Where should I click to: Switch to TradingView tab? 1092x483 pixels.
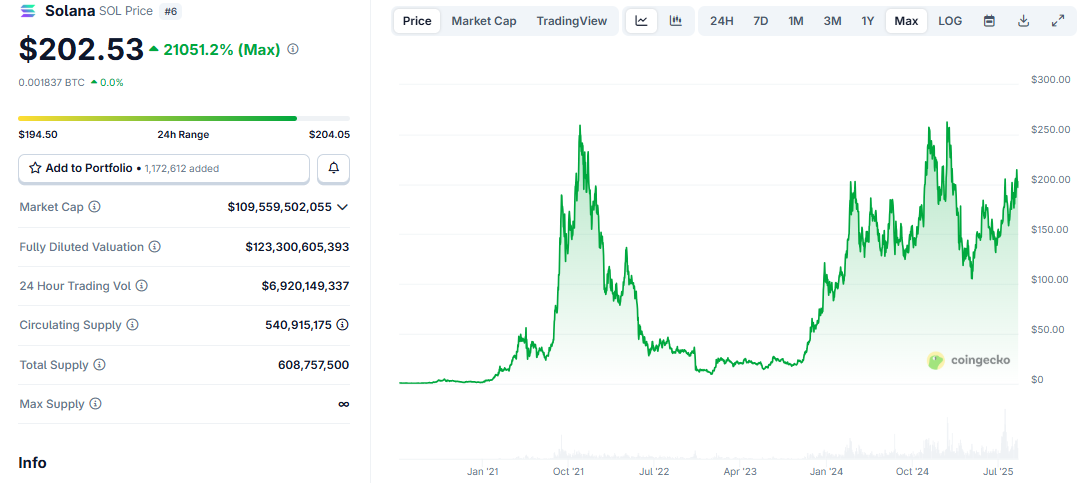(572, 21)
